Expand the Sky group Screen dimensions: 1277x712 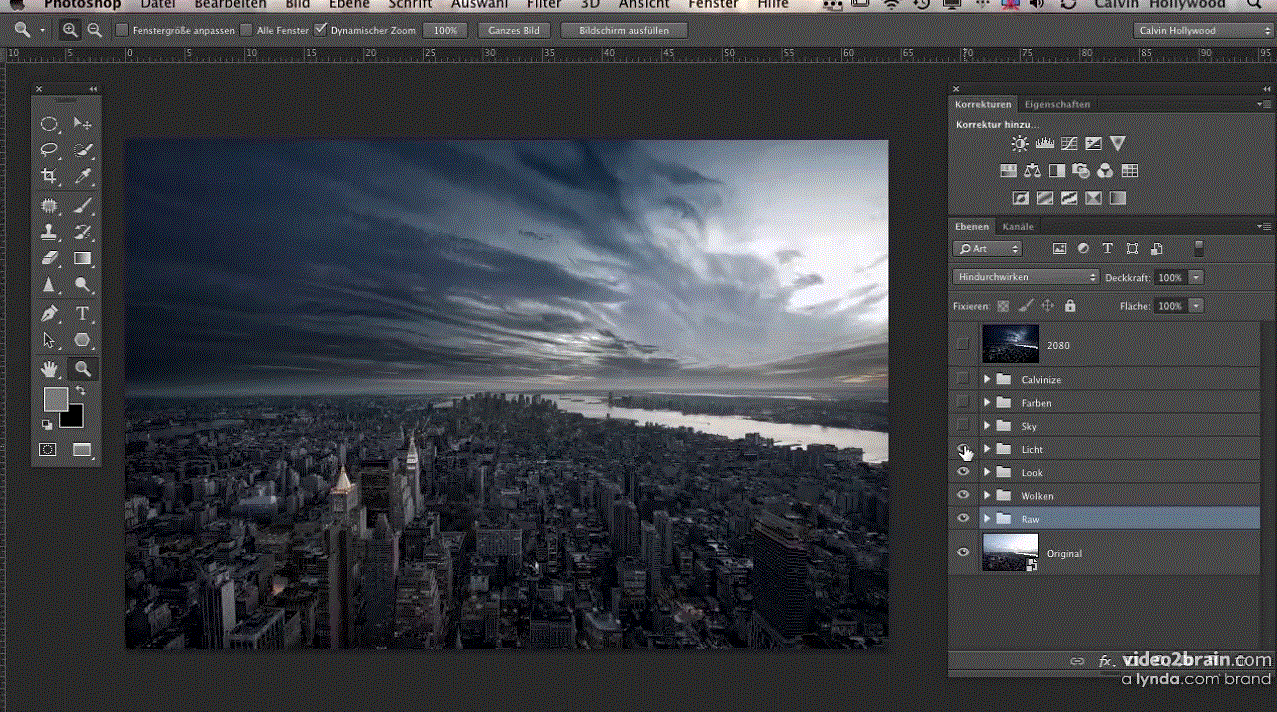point(986,426)
